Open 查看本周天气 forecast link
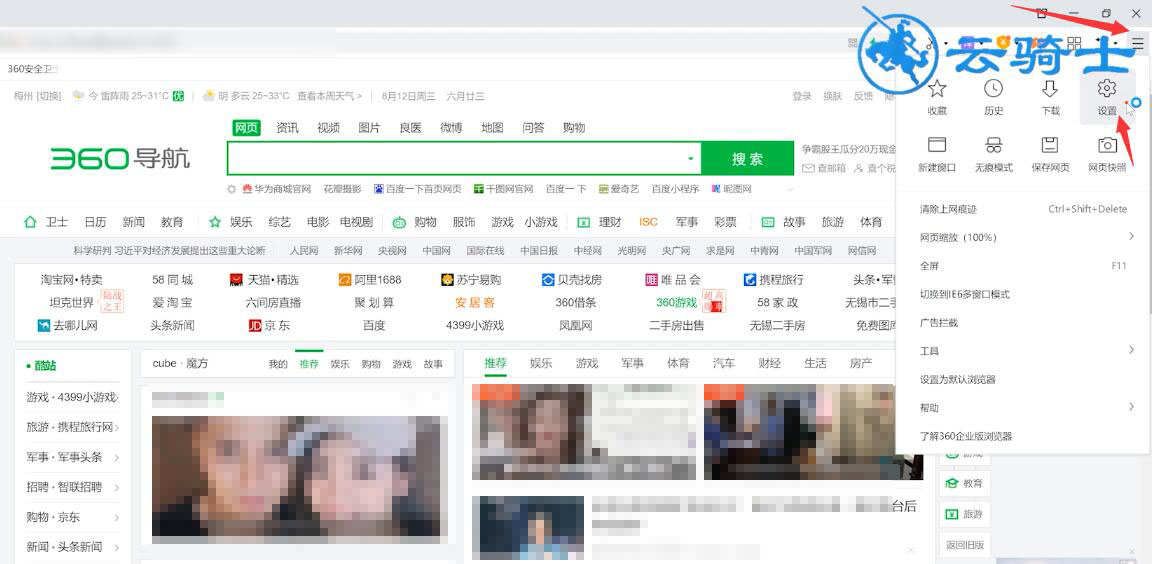 pyautogui.click(x=329, y=96)
